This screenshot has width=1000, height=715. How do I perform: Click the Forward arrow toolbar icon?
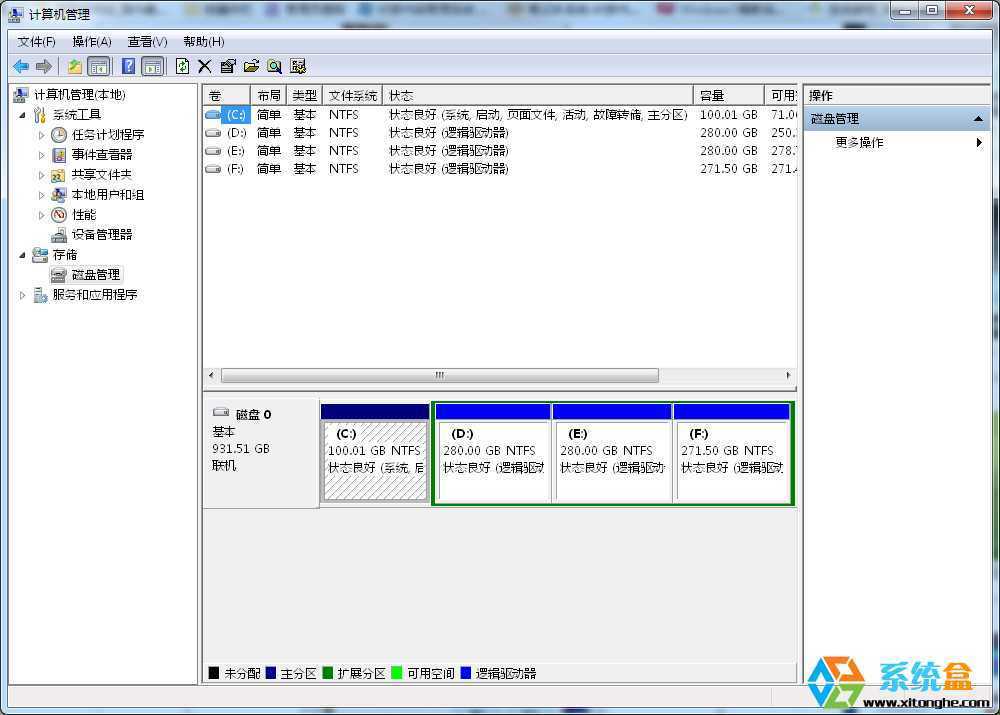pos(43,66)
